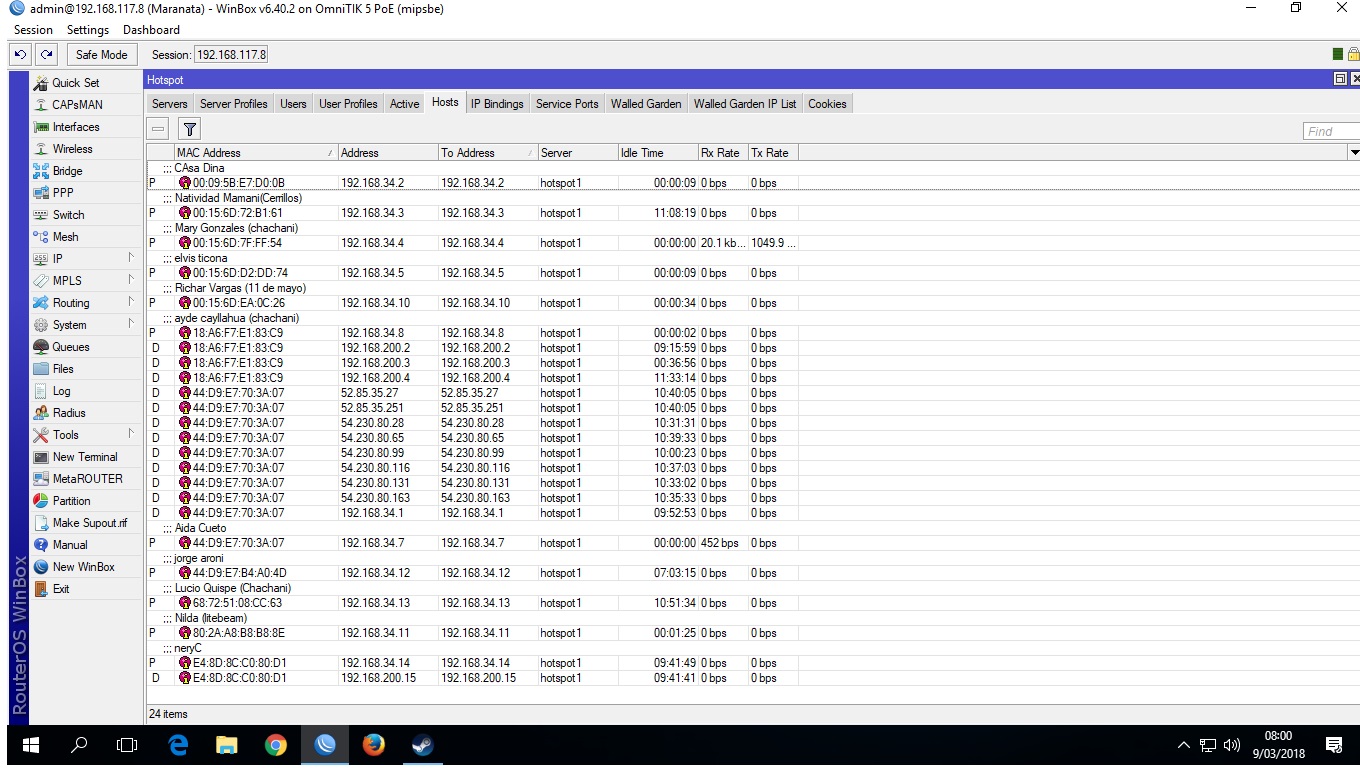Screen dimensions: 1360x768
Task: Sort by MAC Address column header
Action: [x=255, y=153]
